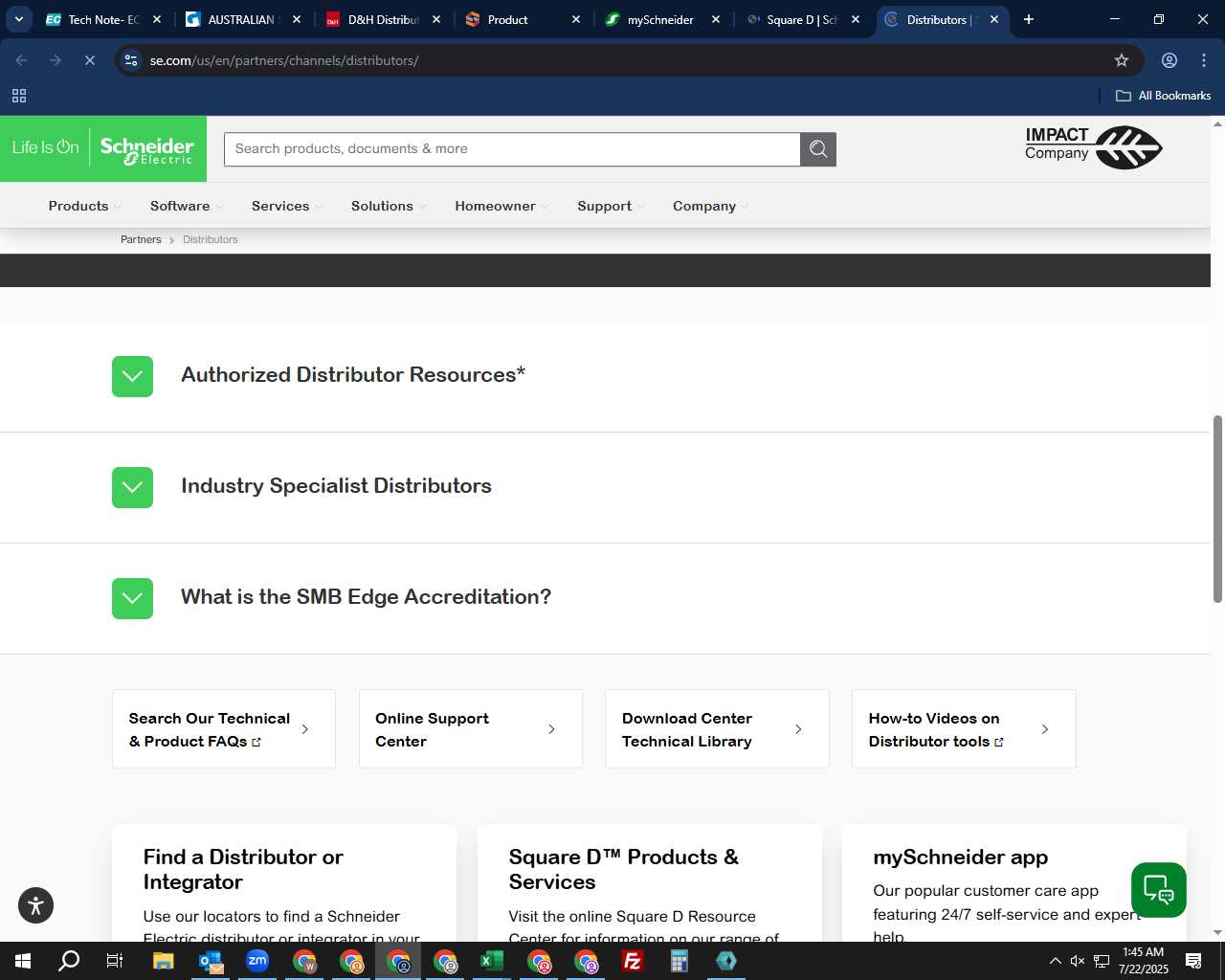Open the Products dropdown menu
This screenshot has height=980, width=1225.
click(84, 206)
